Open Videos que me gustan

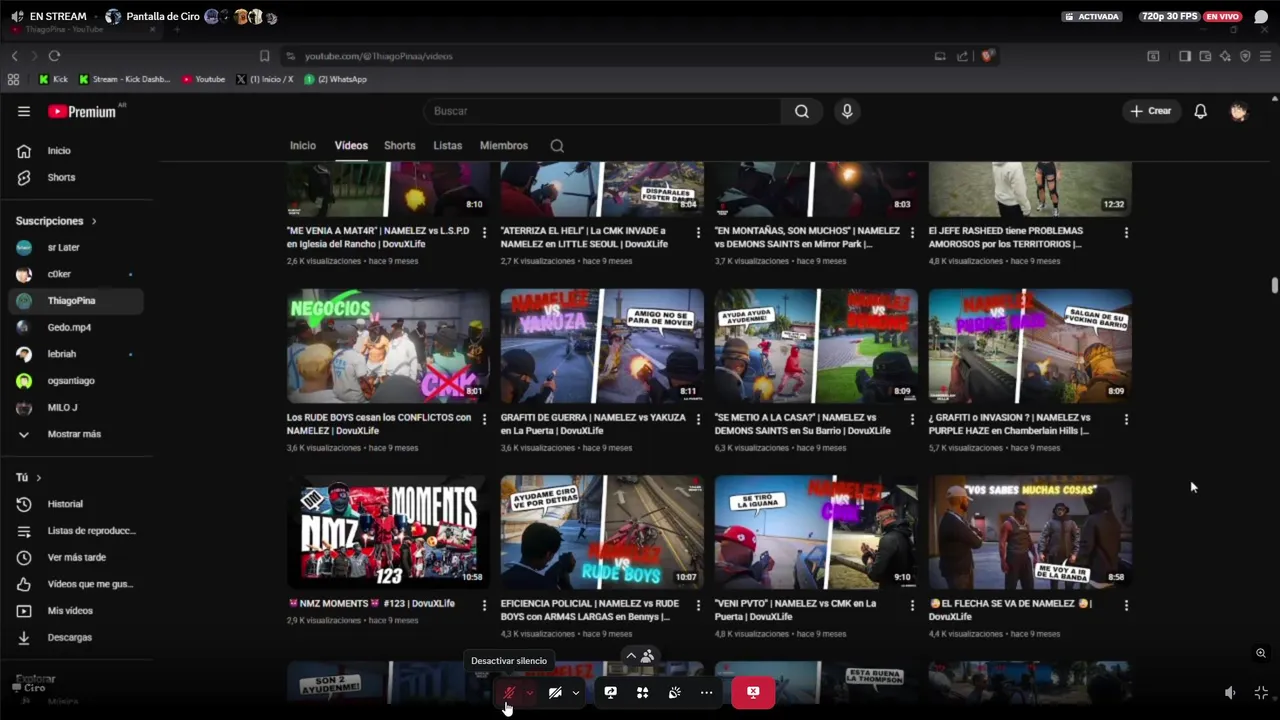tap(76, 584)
